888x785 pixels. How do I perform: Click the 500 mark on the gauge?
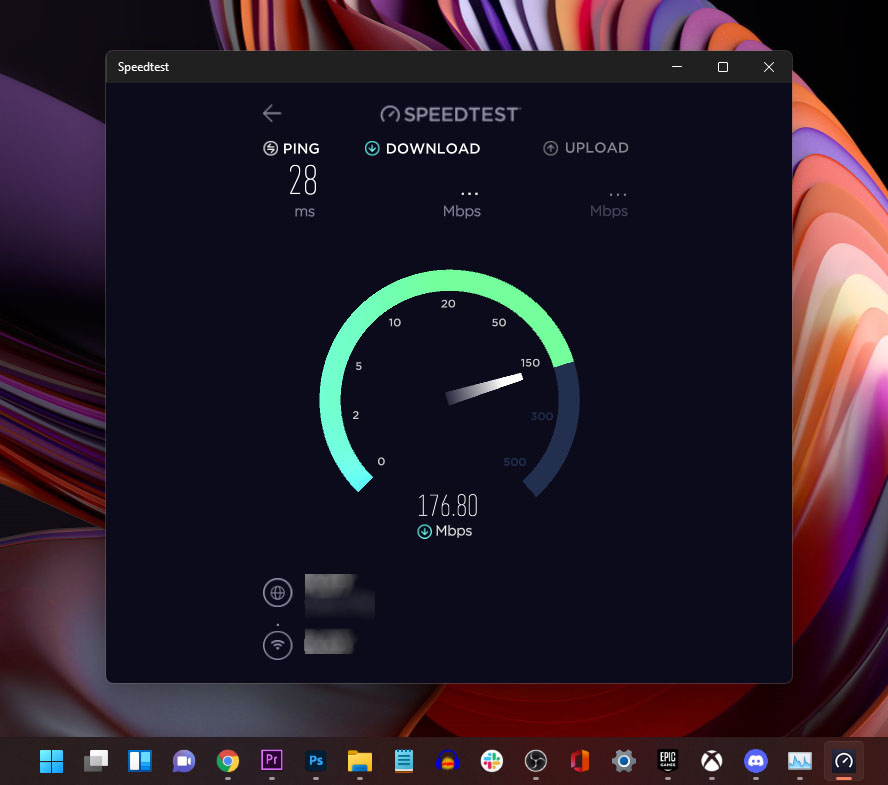click(515, 462)
